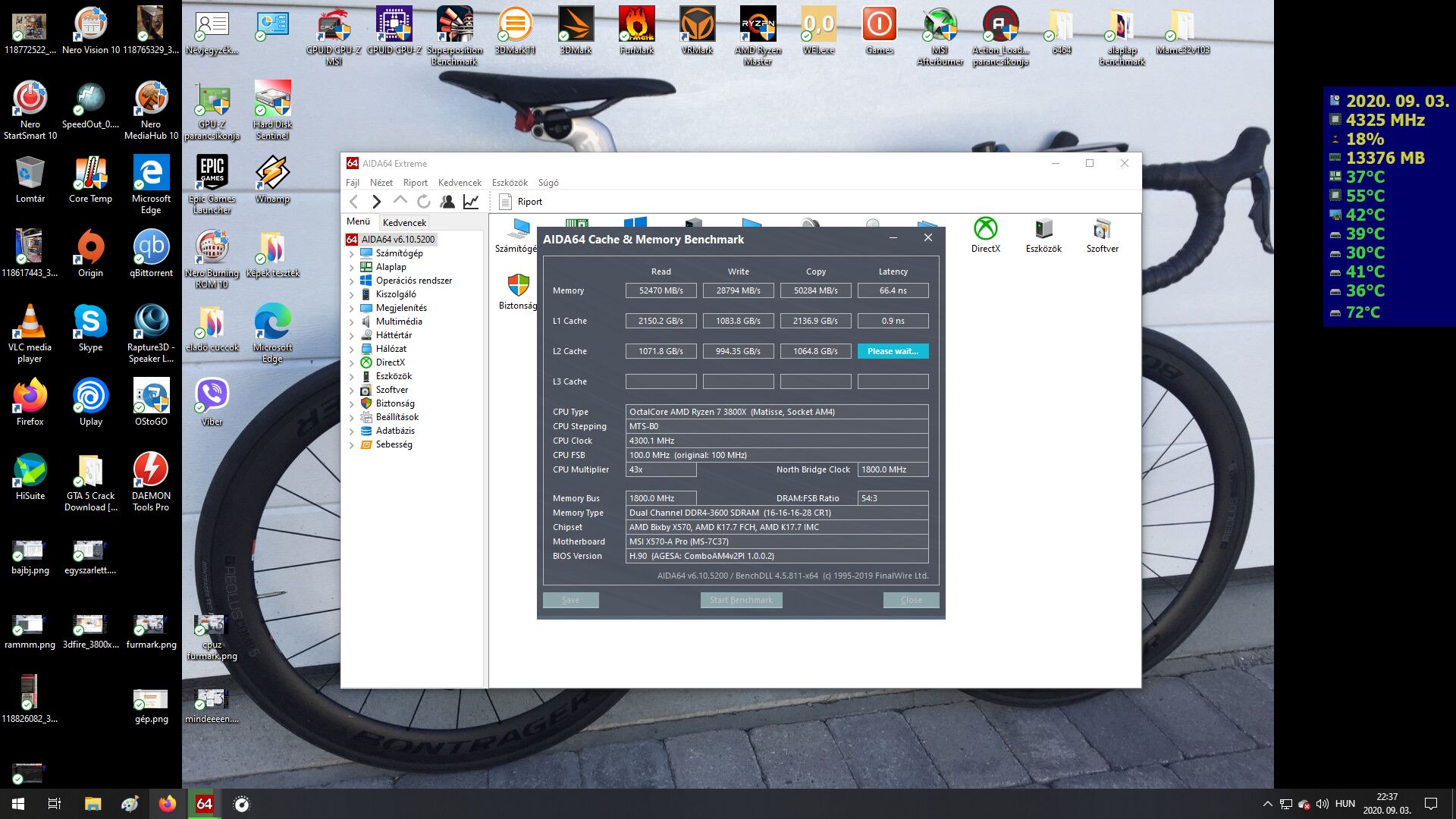This screenshot has height=819, width=1456.
Task: Click the AIDA64 taskbar icon
Action: click(x=204, y=804)
